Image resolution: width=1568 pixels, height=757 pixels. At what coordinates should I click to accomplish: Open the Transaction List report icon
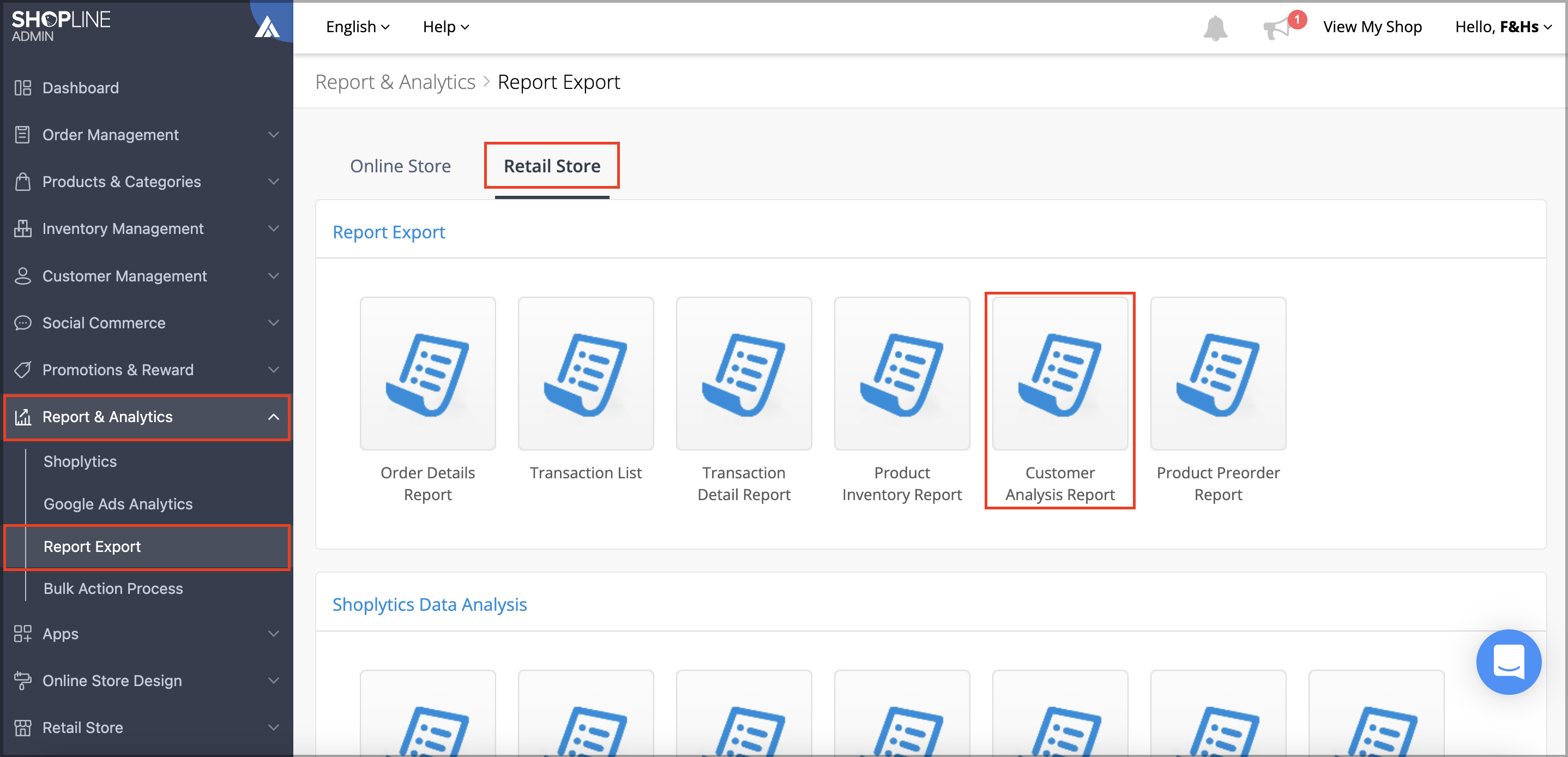point(586,374)
